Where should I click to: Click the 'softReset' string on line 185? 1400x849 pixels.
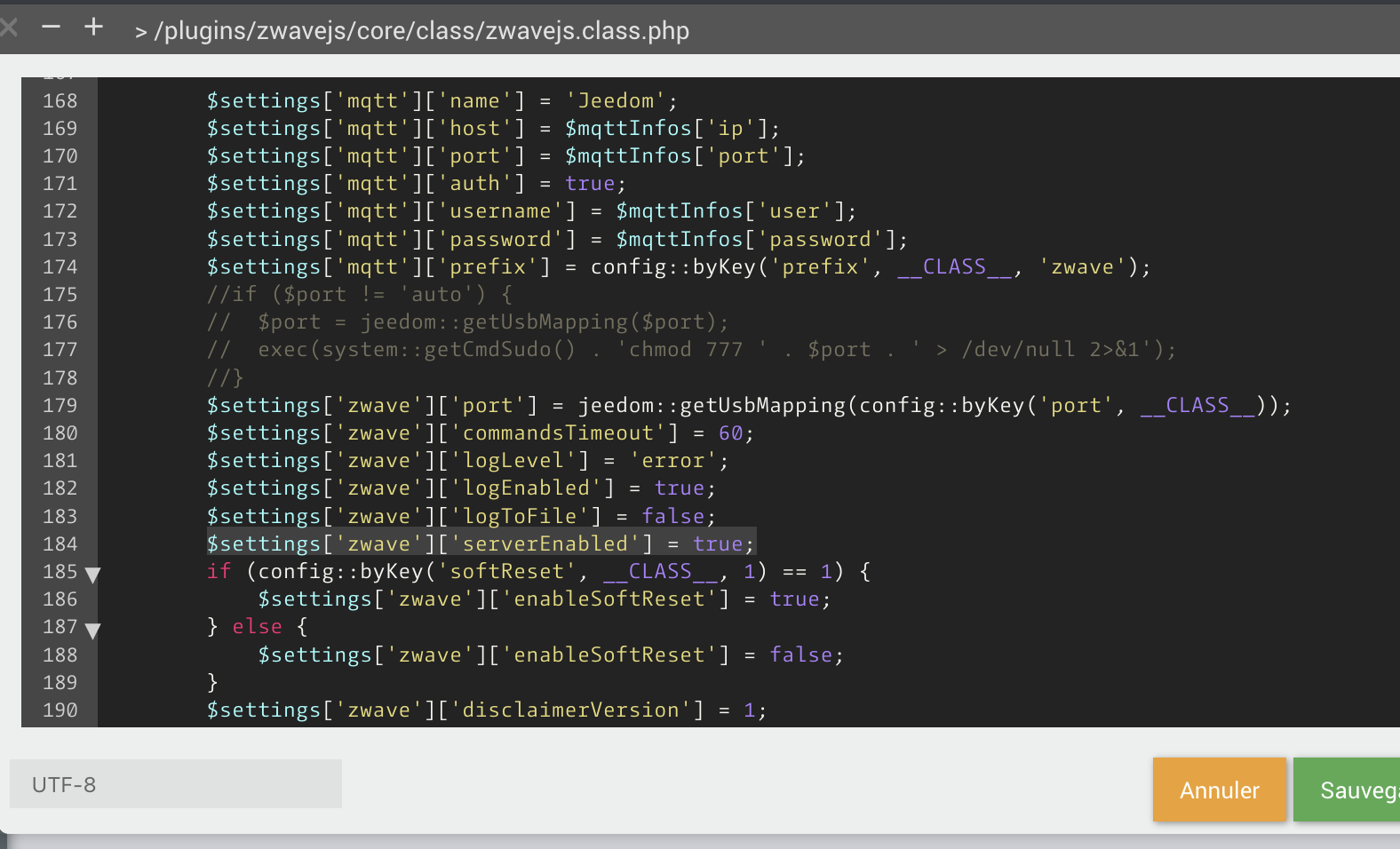point(506,572)
